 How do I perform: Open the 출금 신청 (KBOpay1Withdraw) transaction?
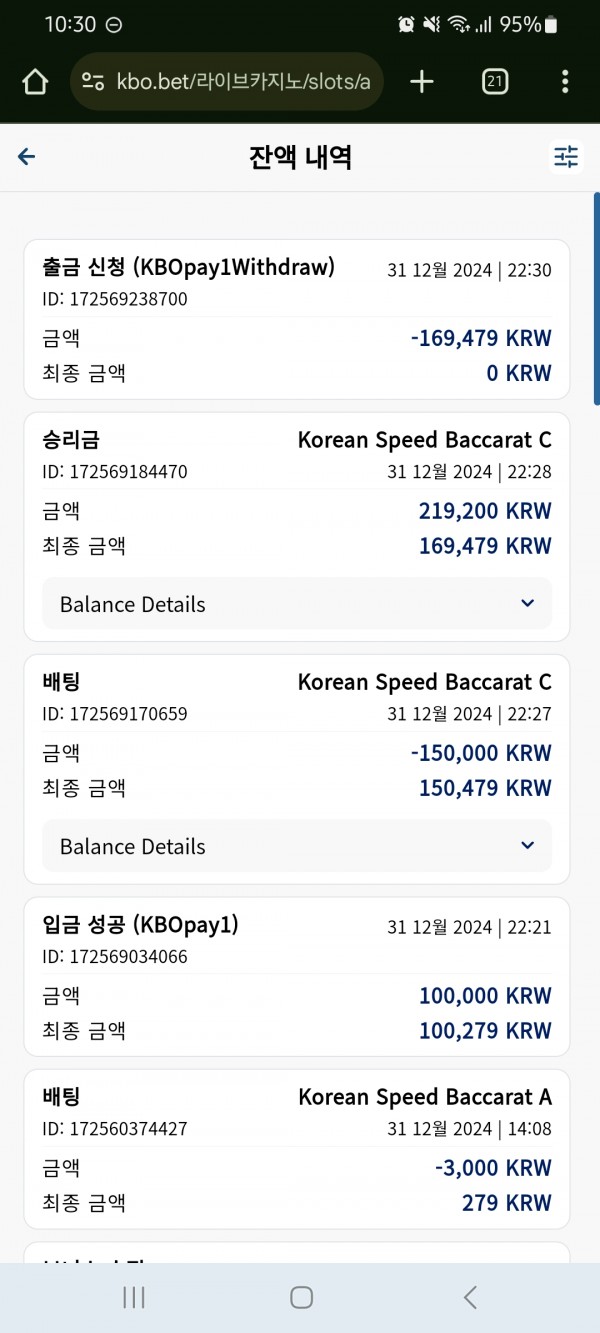tap(297, 319)
